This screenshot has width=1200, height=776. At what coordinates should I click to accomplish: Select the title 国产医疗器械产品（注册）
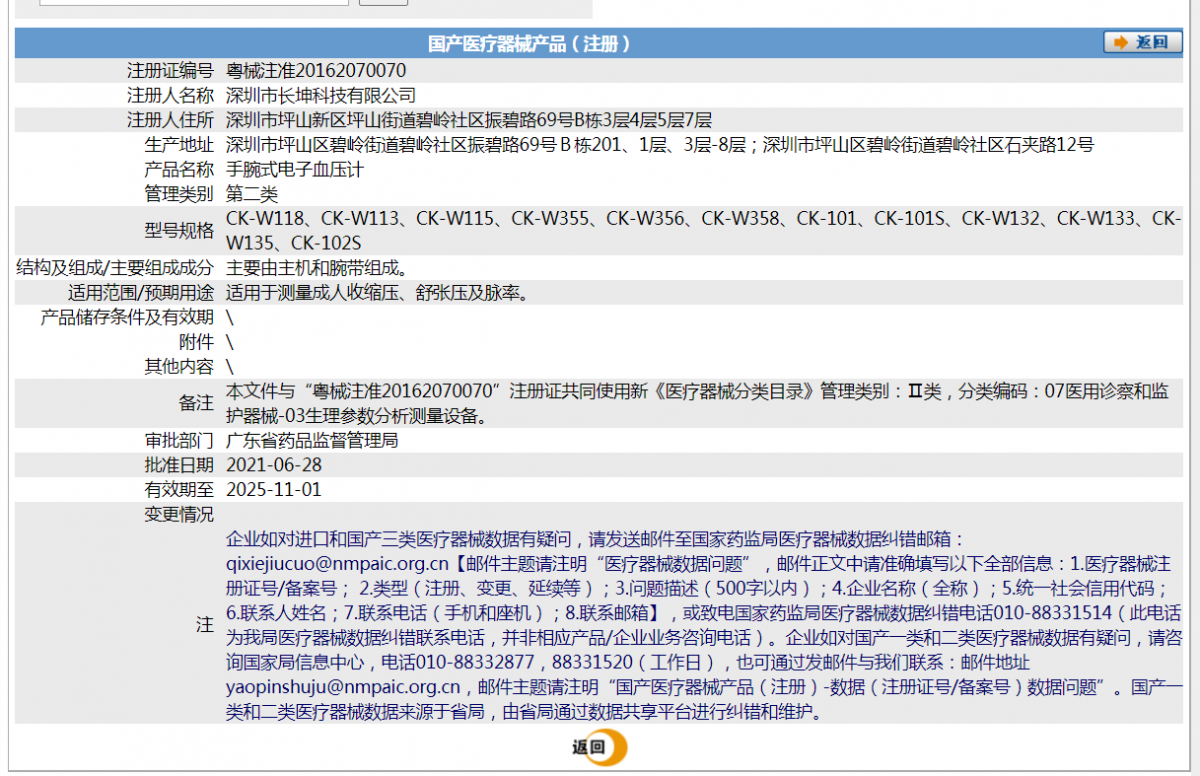click(x=529, y=43)
